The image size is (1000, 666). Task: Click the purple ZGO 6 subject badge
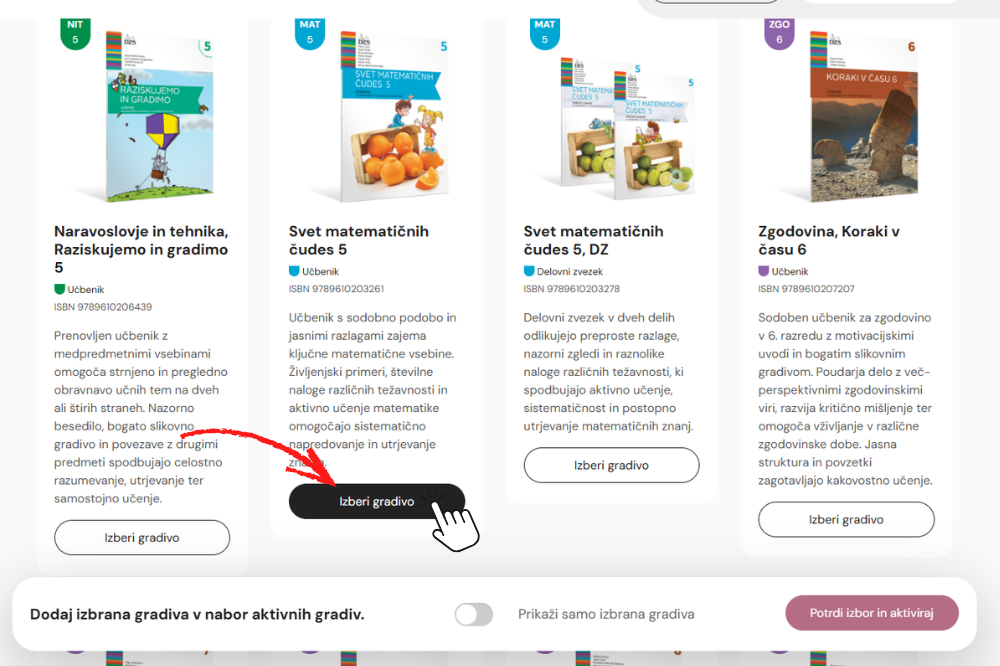[x=779, y=33]
